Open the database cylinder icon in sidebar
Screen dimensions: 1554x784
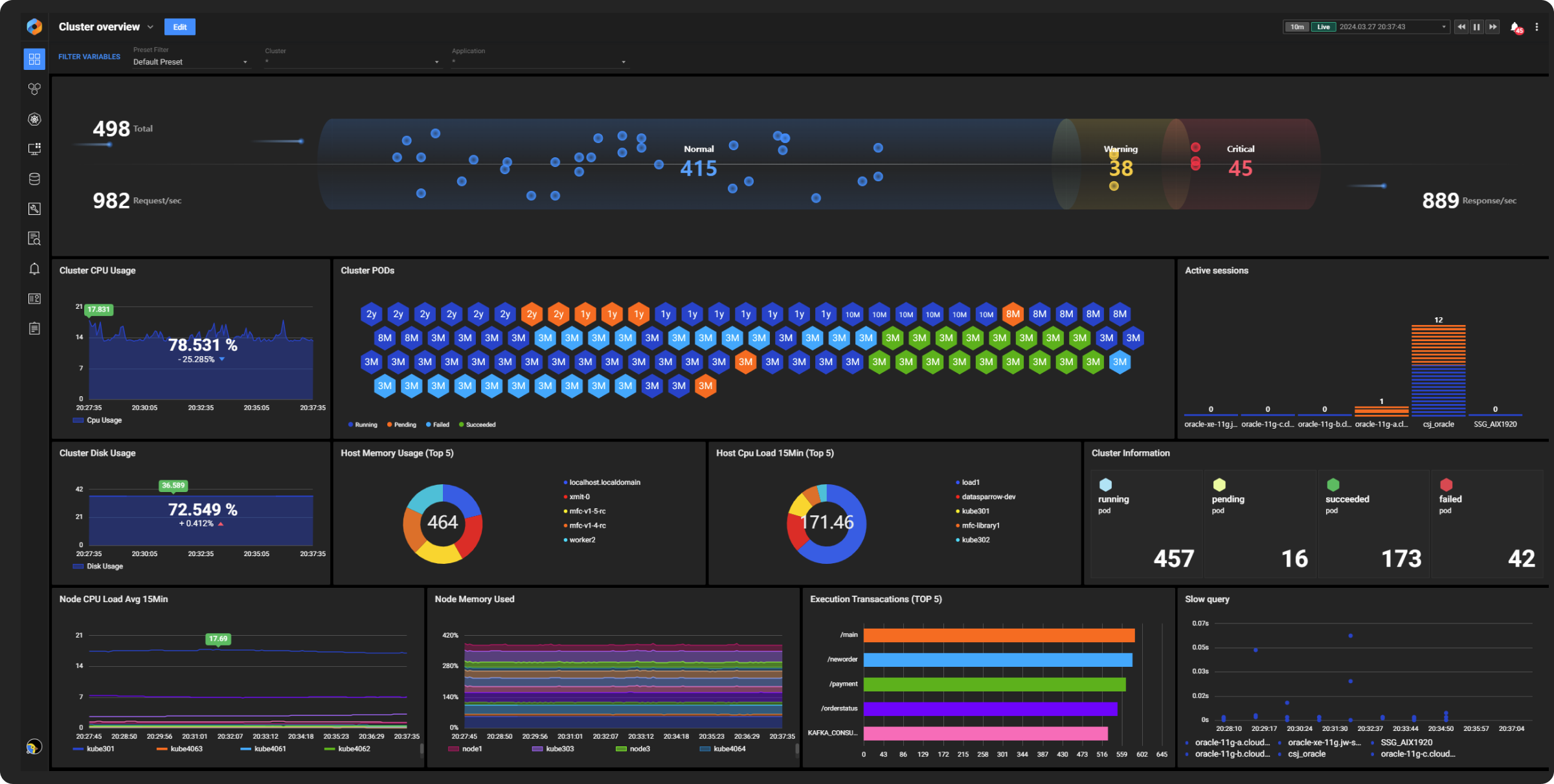point(34,179)
